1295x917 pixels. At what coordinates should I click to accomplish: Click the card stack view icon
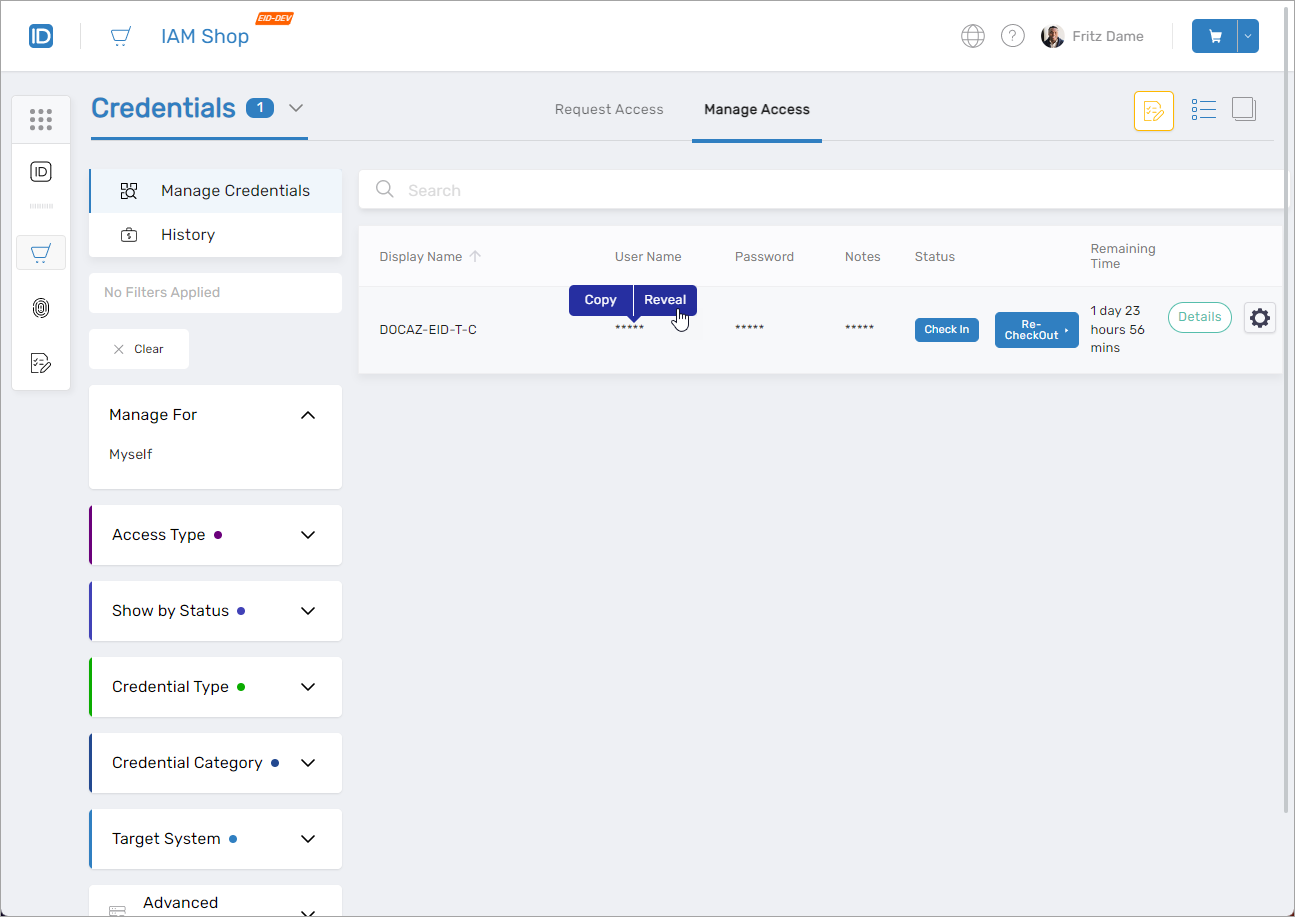[1243, 110]
